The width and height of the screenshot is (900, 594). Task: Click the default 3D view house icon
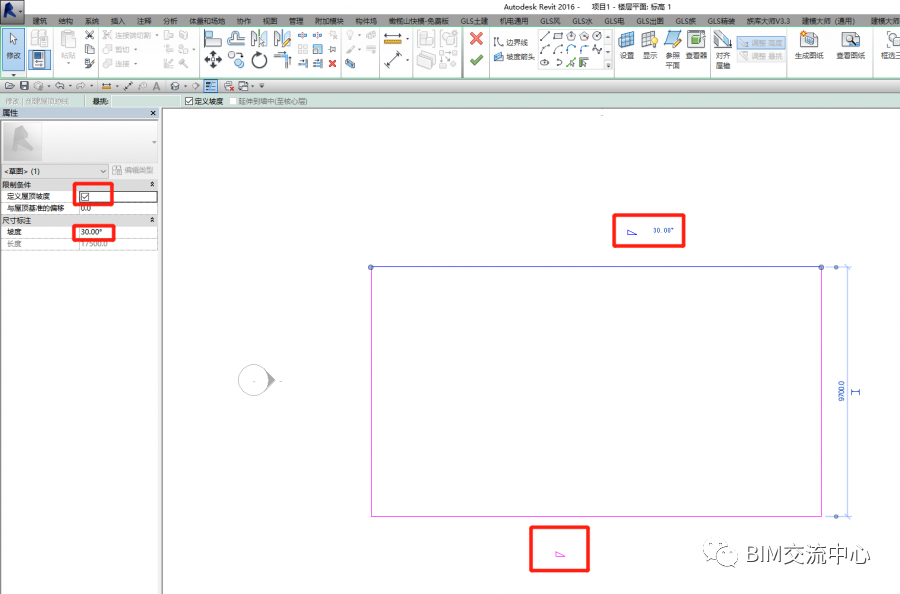click(175, 86)
